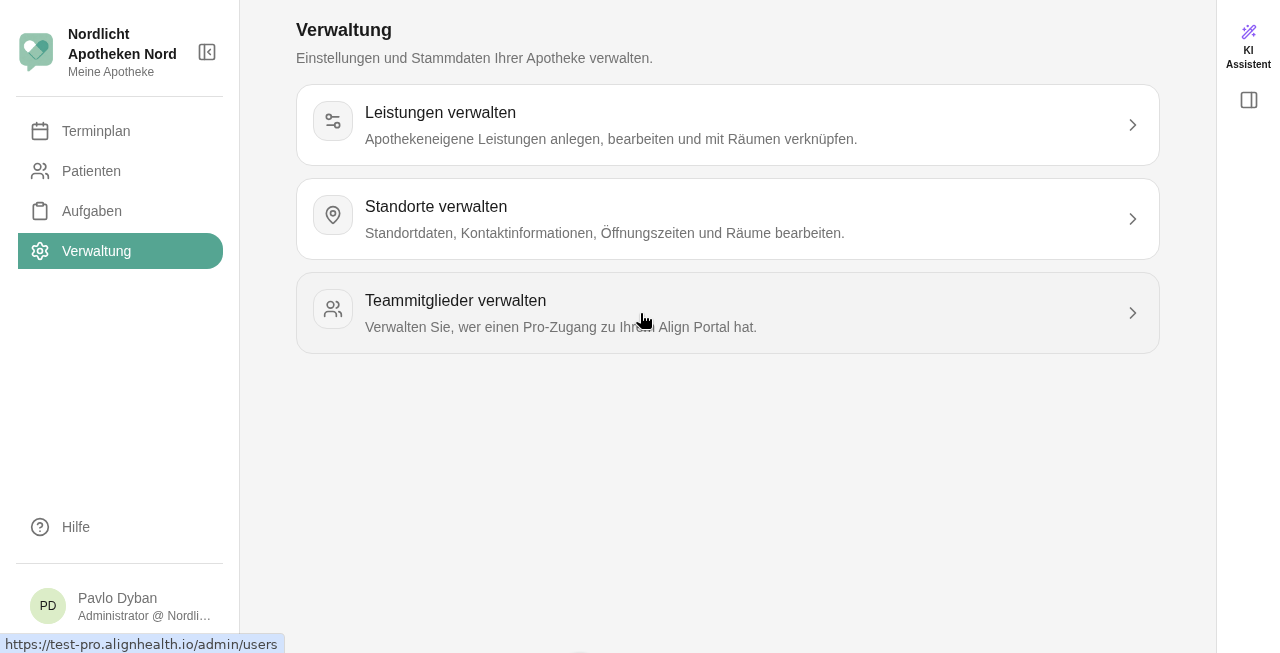The height and width of the screenshot is (653, 1280).
Task: Click the people icon beside Teammitglieder verwalten
Action: (x=333, y=309)
